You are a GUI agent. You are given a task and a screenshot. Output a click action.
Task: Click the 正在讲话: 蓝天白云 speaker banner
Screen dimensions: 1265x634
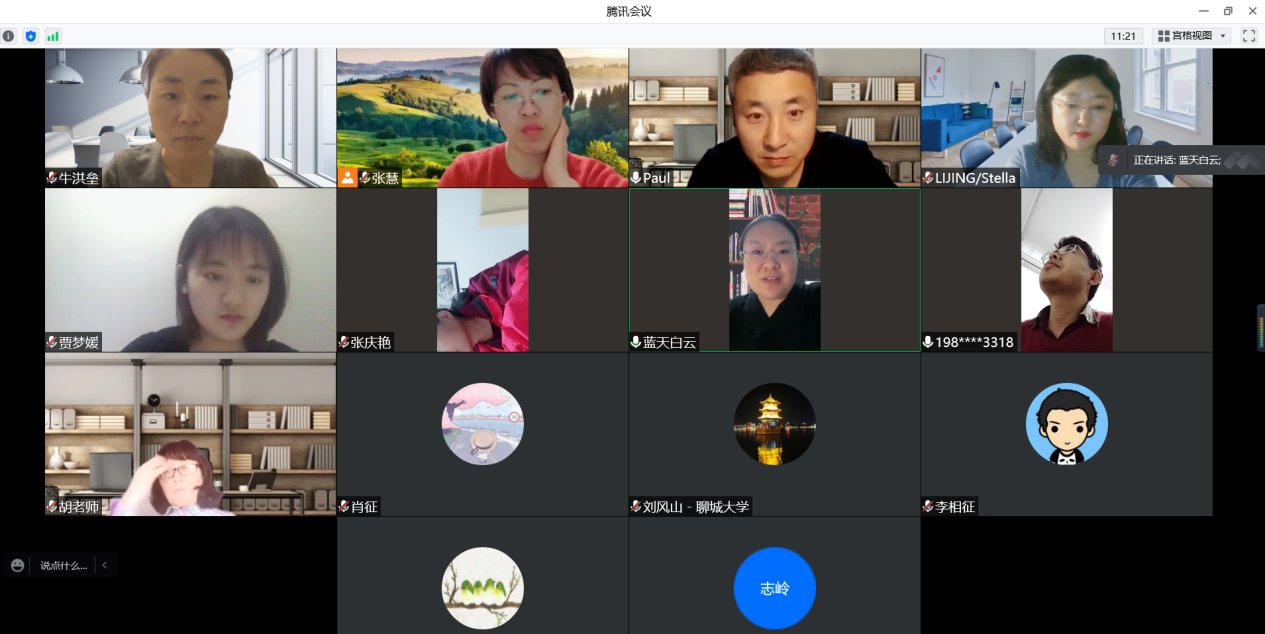tap(1181, 160)
